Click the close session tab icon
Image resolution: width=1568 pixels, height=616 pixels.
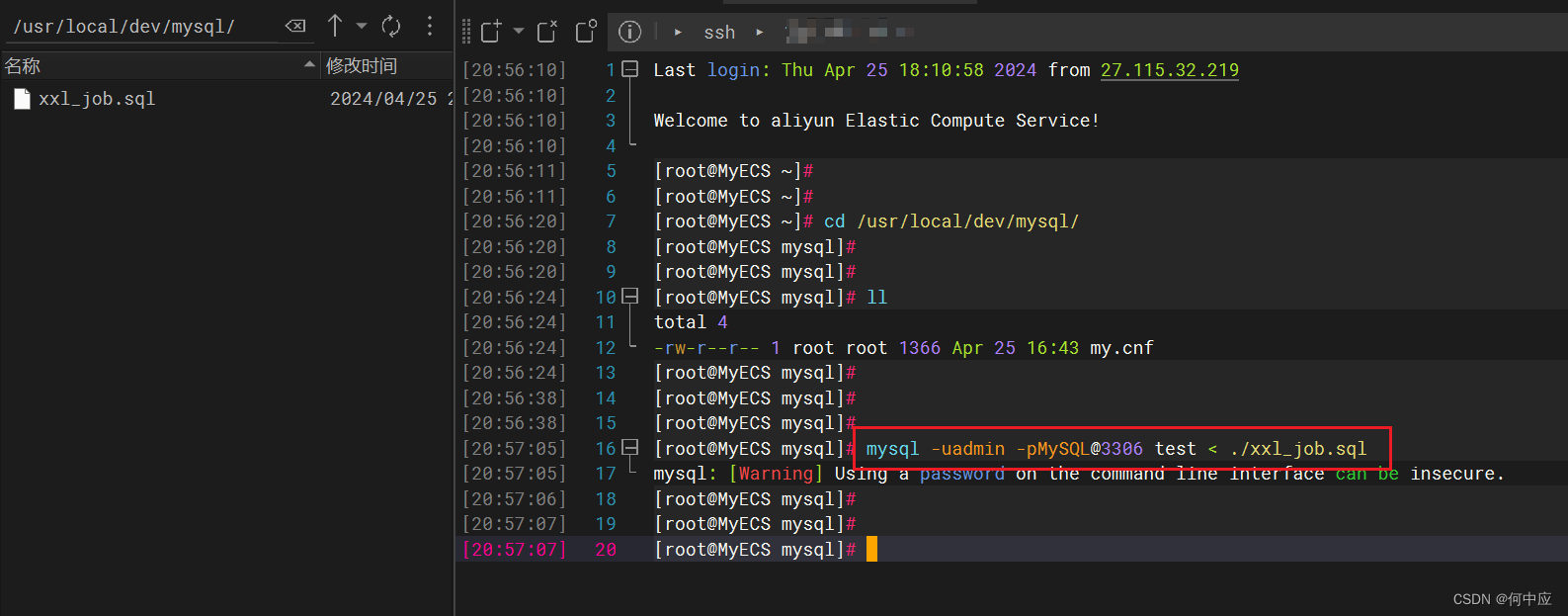[546, 32]
